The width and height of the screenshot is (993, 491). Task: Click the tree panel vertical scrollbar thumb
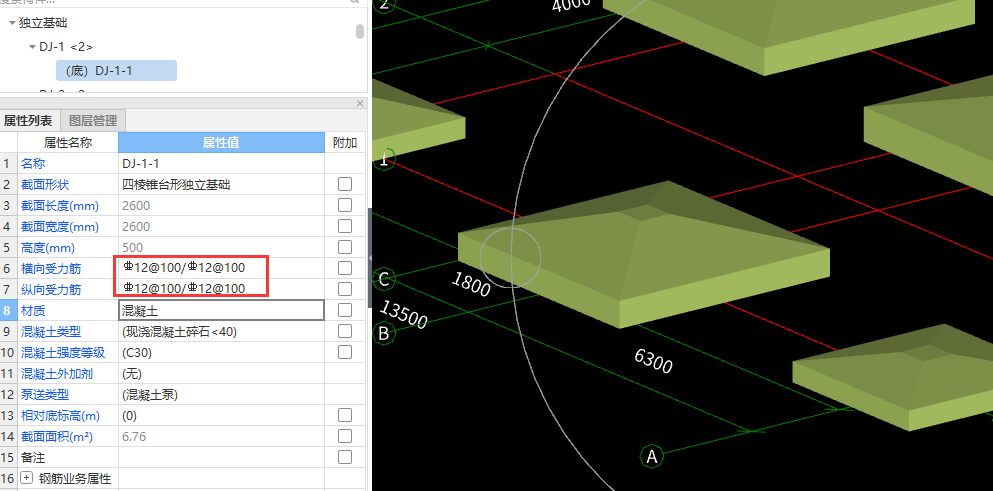(360, 31)
